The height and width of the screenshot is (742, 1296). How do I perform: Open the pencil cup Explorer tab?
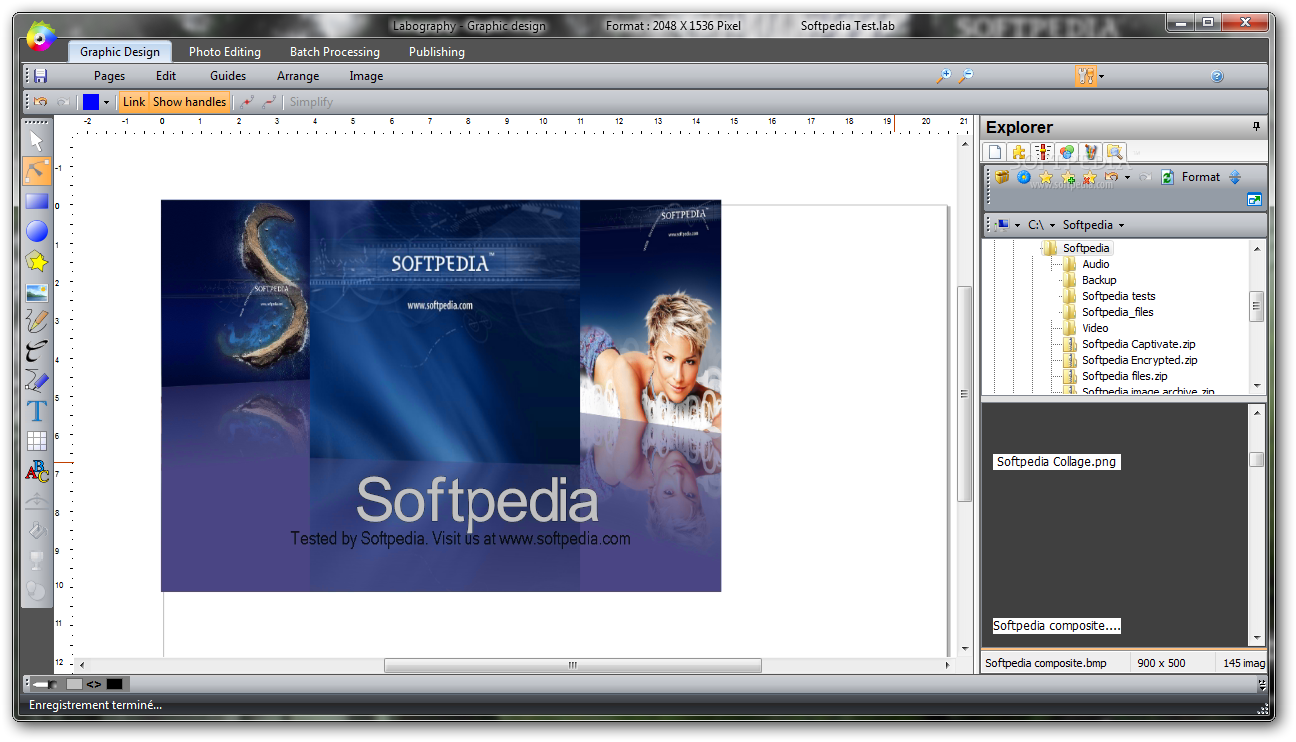[x=1091, y=152]
